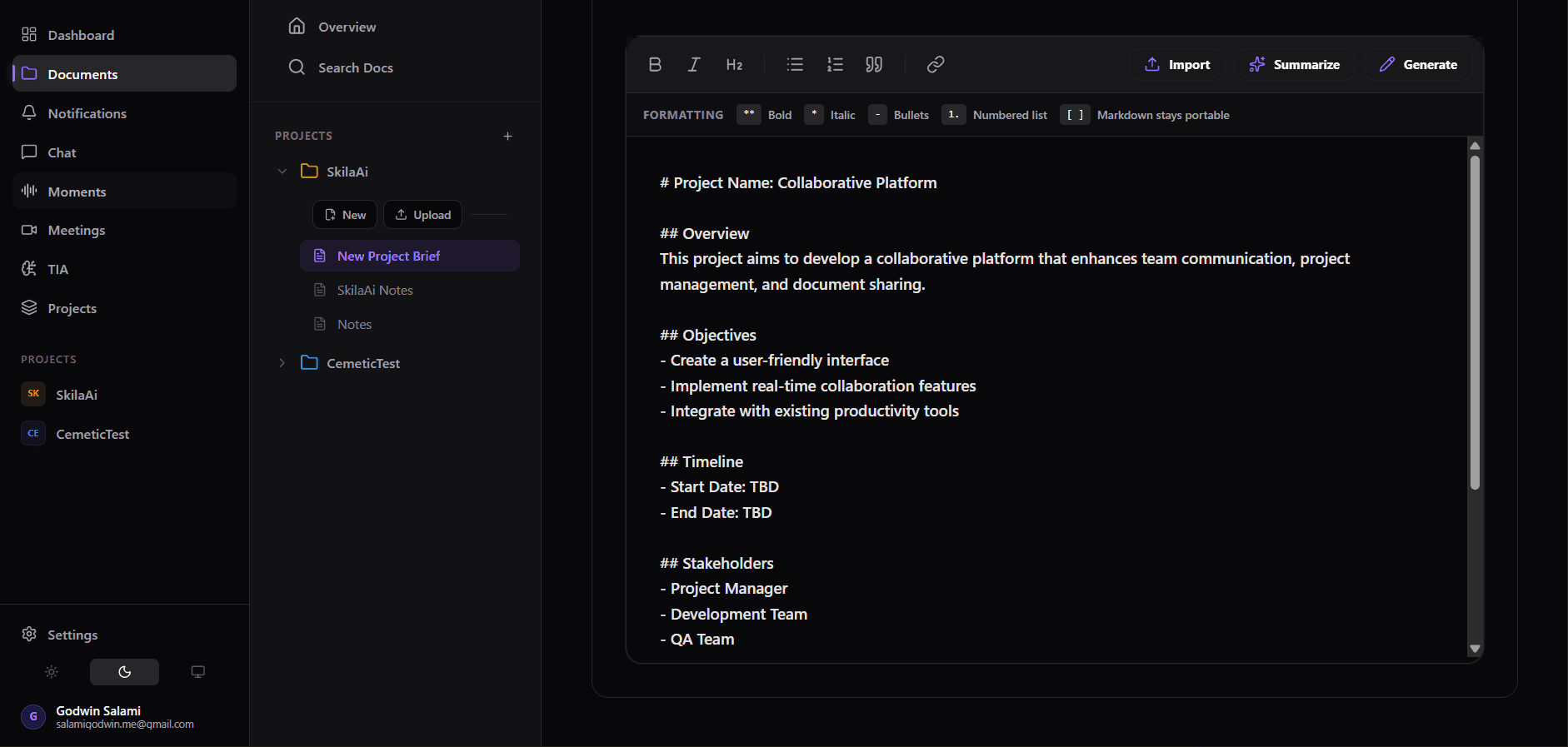Insert a block quote from the toolbar
The height and width of the screenshot is (747, 1568).
coord(874,65)
